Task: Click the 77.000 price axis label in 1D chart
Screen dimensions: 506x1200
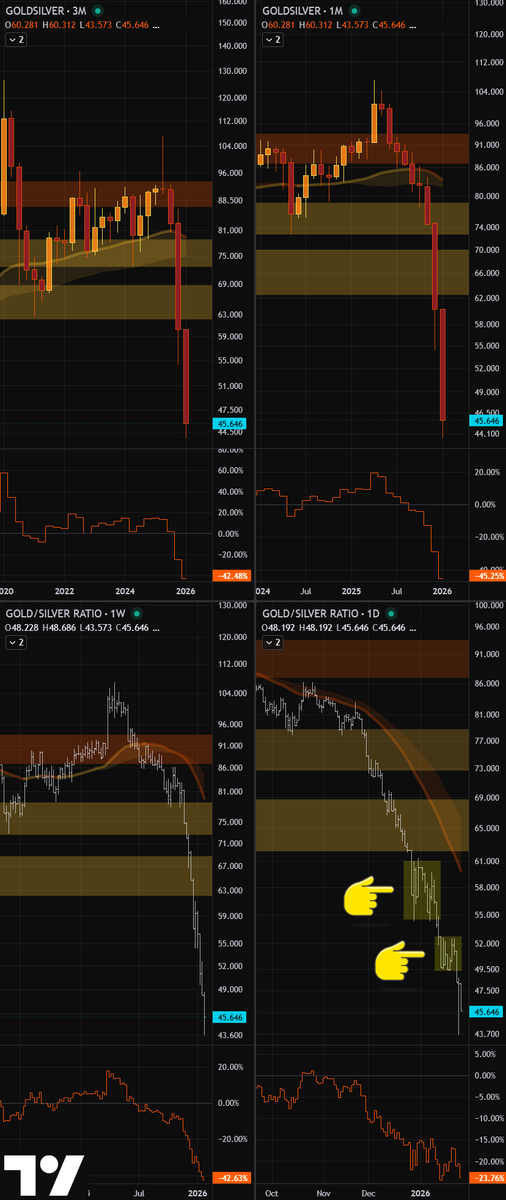Action: (485, 741)
